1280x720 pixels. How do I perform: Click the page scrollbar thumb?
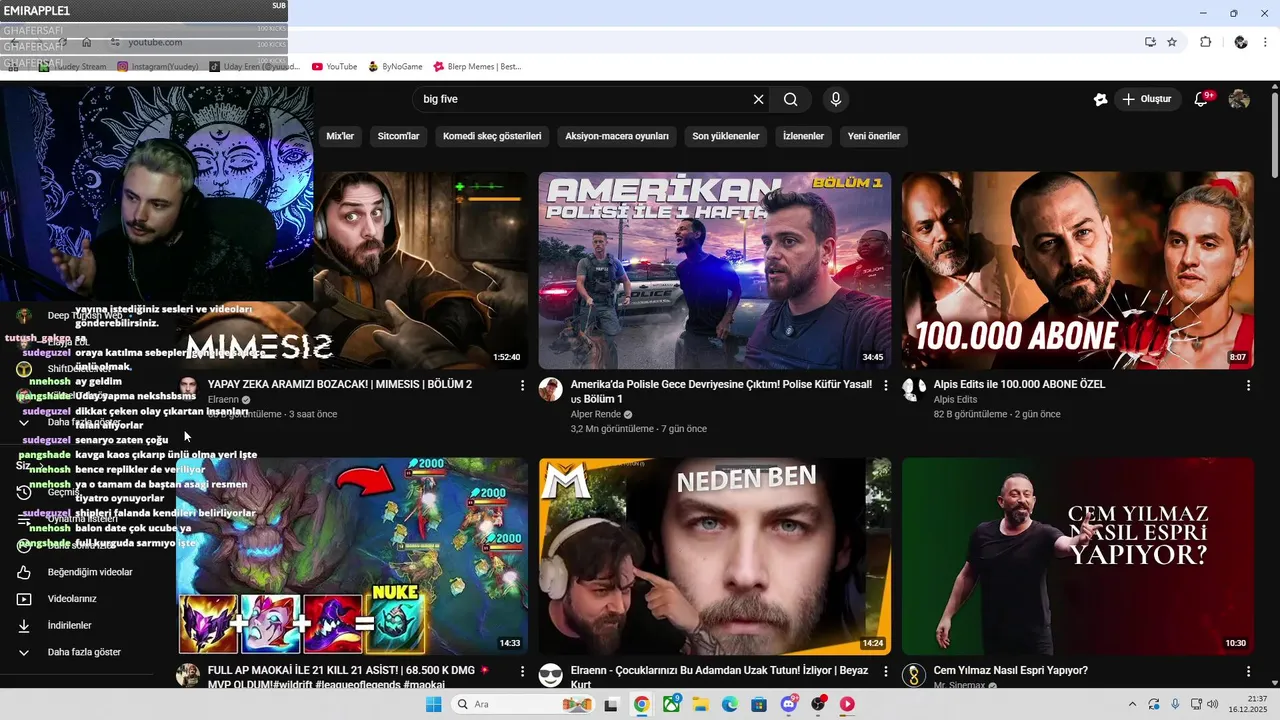point(1275,136)
